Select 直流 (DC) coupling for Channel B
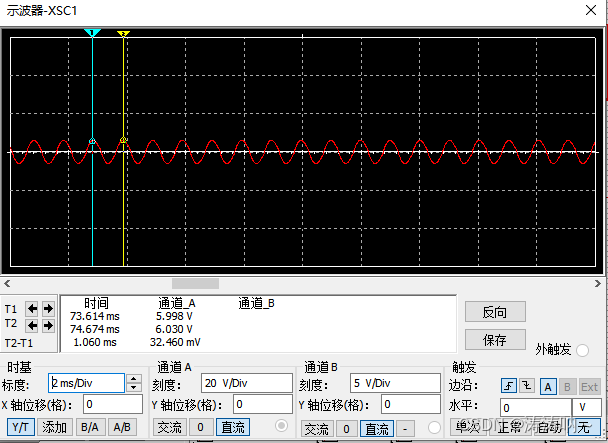The height and width of the screenshot is (443, 608). pyautogui.click(x=377, y=429)
